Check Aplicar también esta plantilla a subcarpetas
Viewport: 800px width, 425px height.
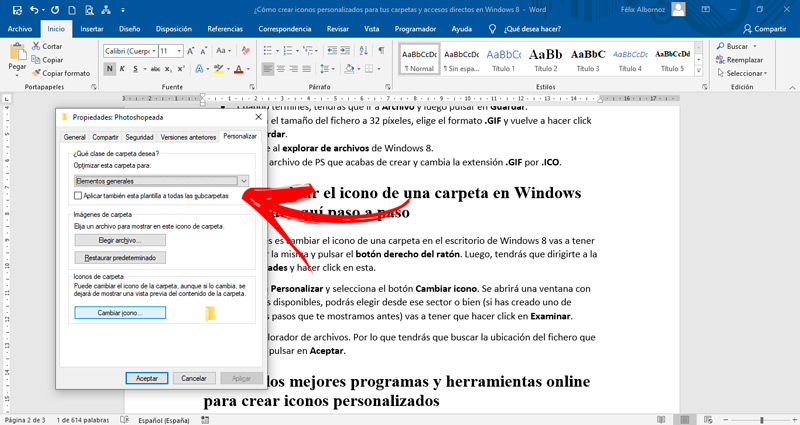coord(78,195)
